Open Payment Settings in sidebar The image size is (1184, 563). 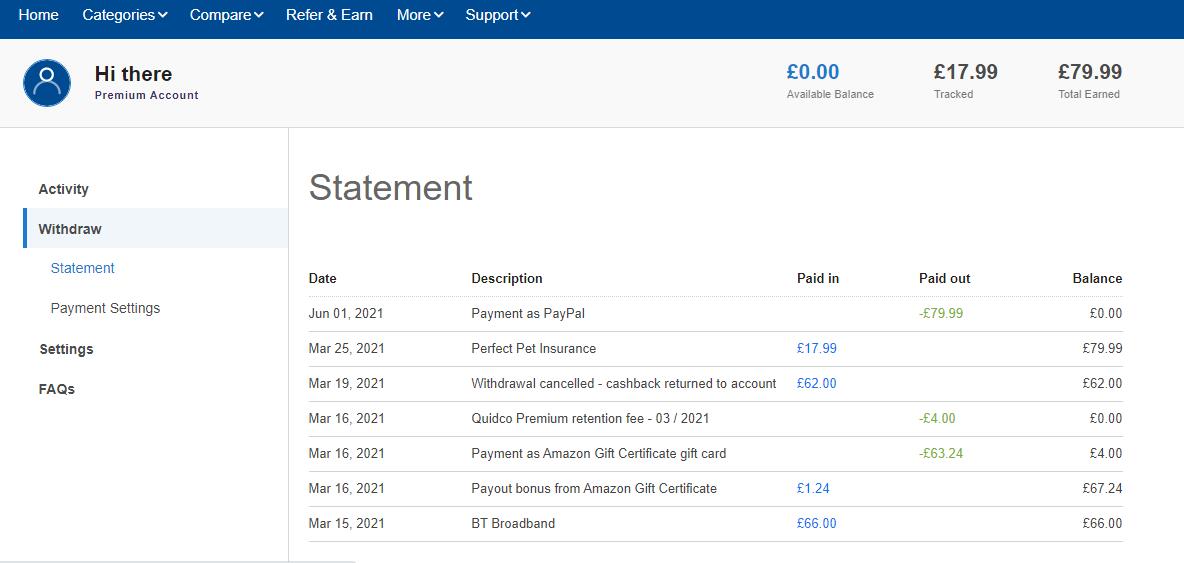(105, 308)
